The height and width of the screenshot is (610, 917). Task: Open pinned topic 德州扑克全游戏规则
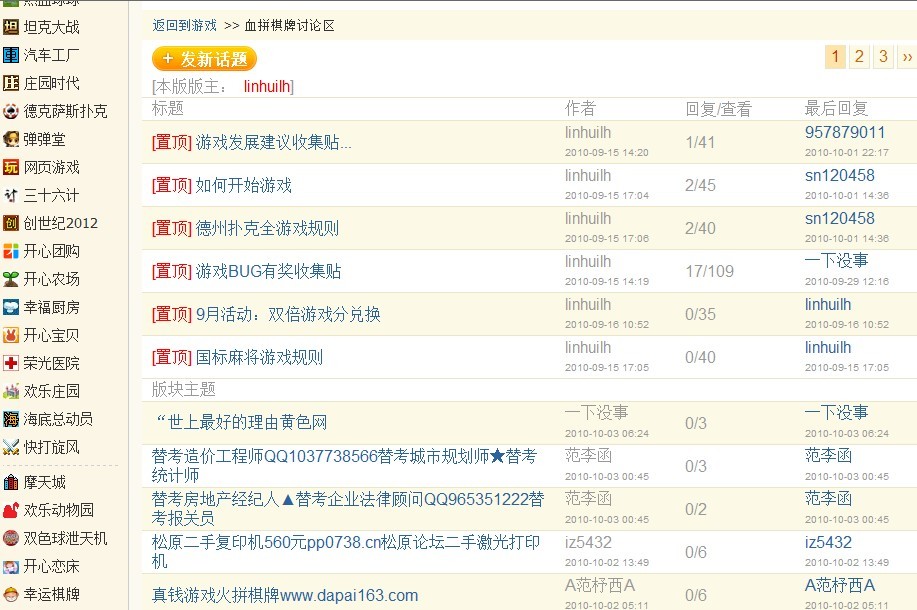click(267, 228)
